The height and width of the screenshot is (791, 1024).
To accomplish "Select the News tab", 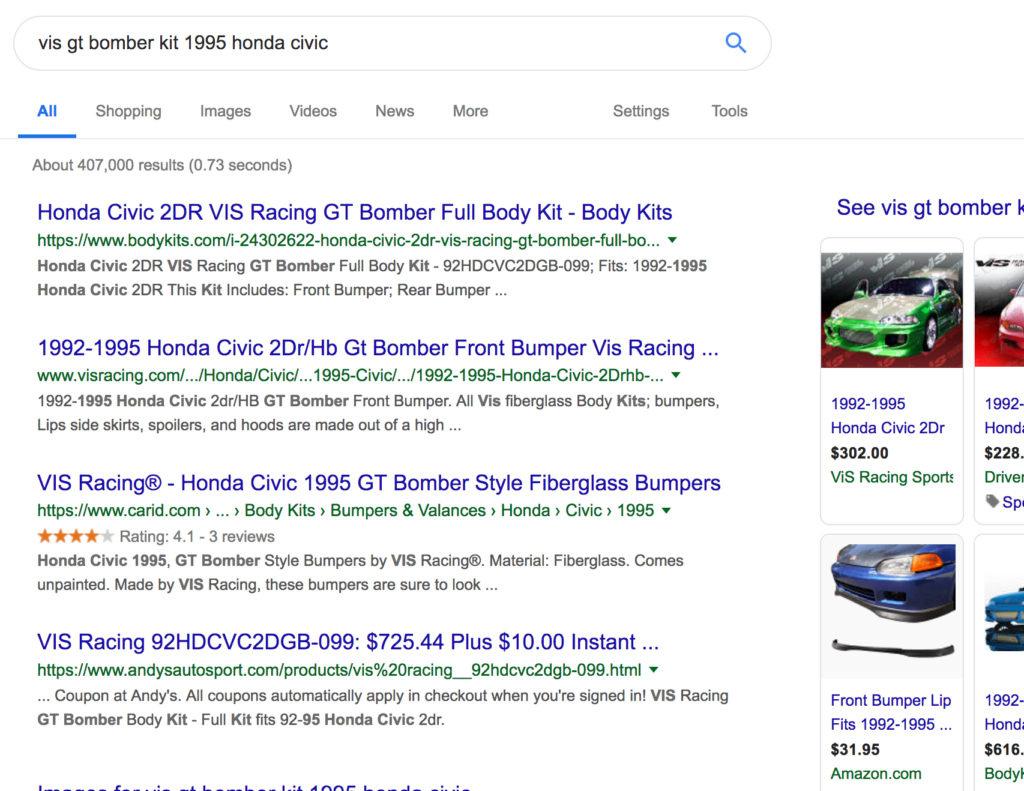I will (394, 111).
